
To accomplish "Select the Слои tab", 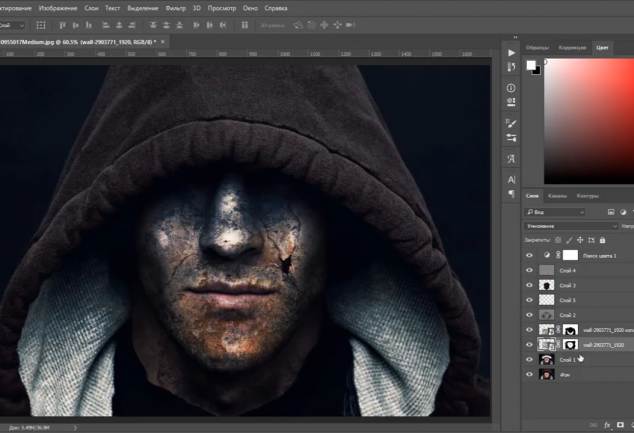I will click(532, 196).
